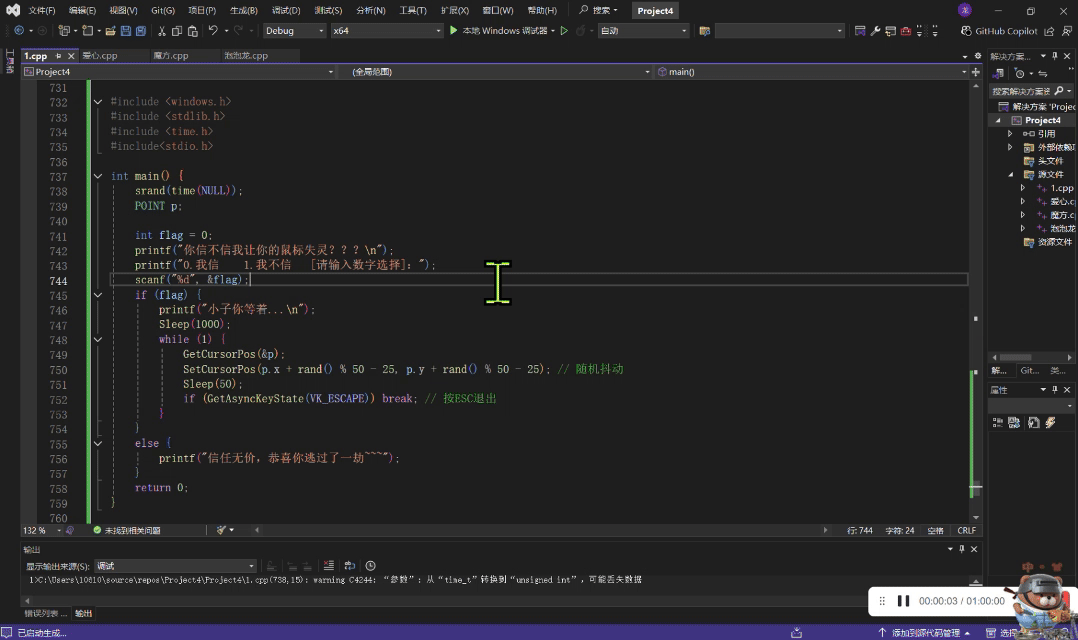This screenshot has height=640, width=1078.
Task: Collapse the if (flag) code block
Action: click(x=98, y=295)
